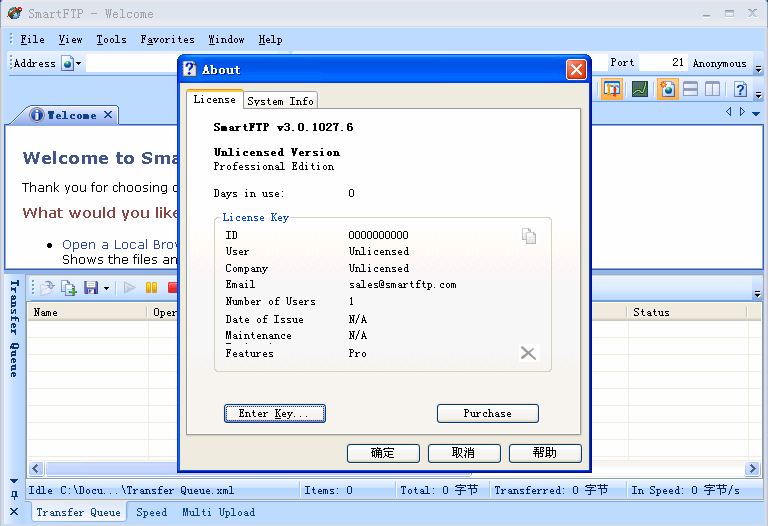The width and height of the screenshot is (768, 526).
Task: Click the 帮助 help button
Action: 545,453
